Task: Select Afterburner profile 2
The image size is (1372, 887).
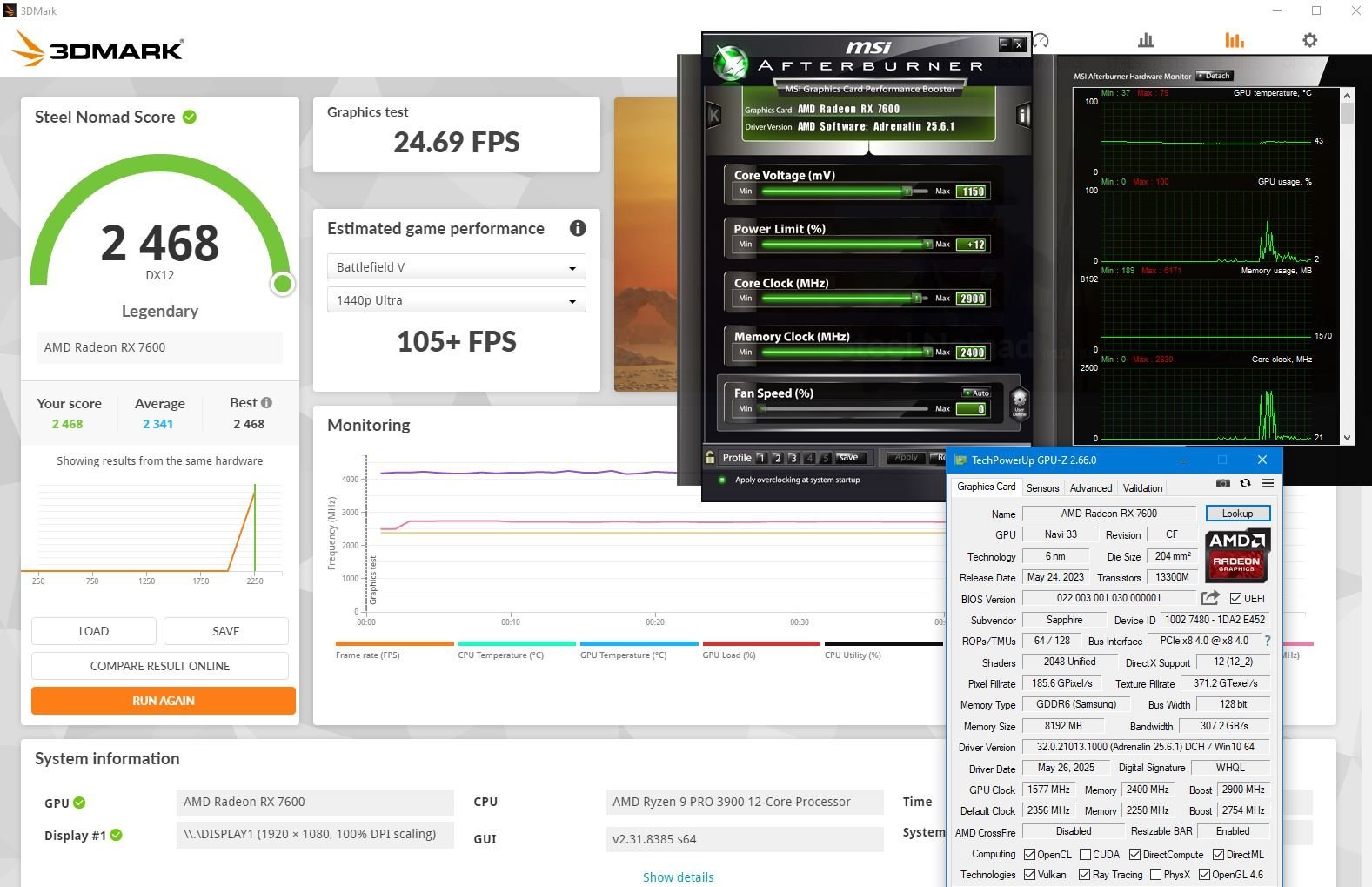Action: 777,457
